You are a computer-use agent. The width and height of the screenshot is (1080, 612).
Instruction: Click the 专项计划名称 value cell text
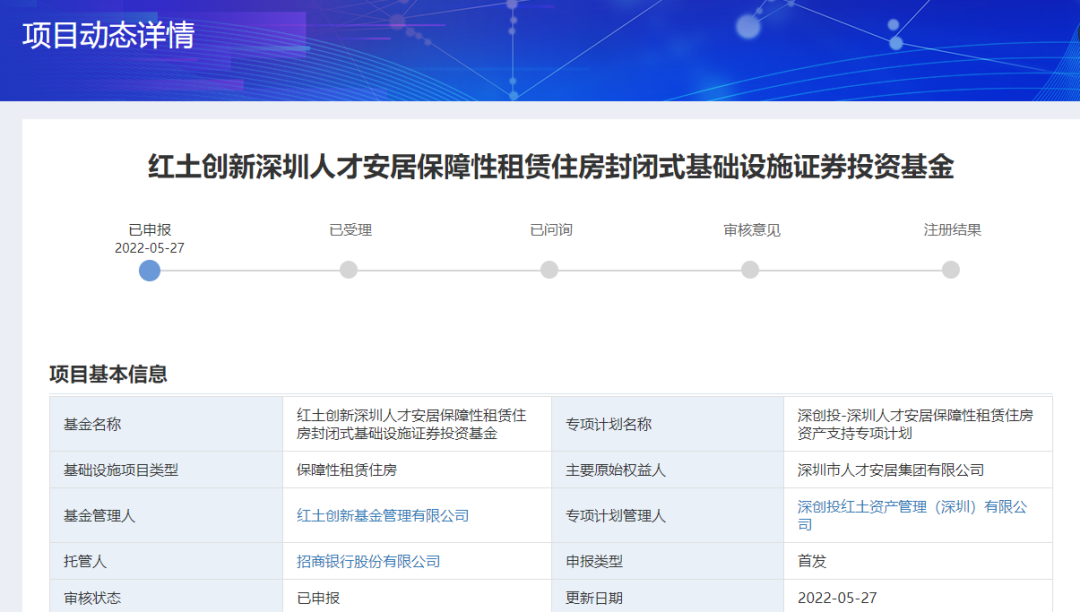915,424
